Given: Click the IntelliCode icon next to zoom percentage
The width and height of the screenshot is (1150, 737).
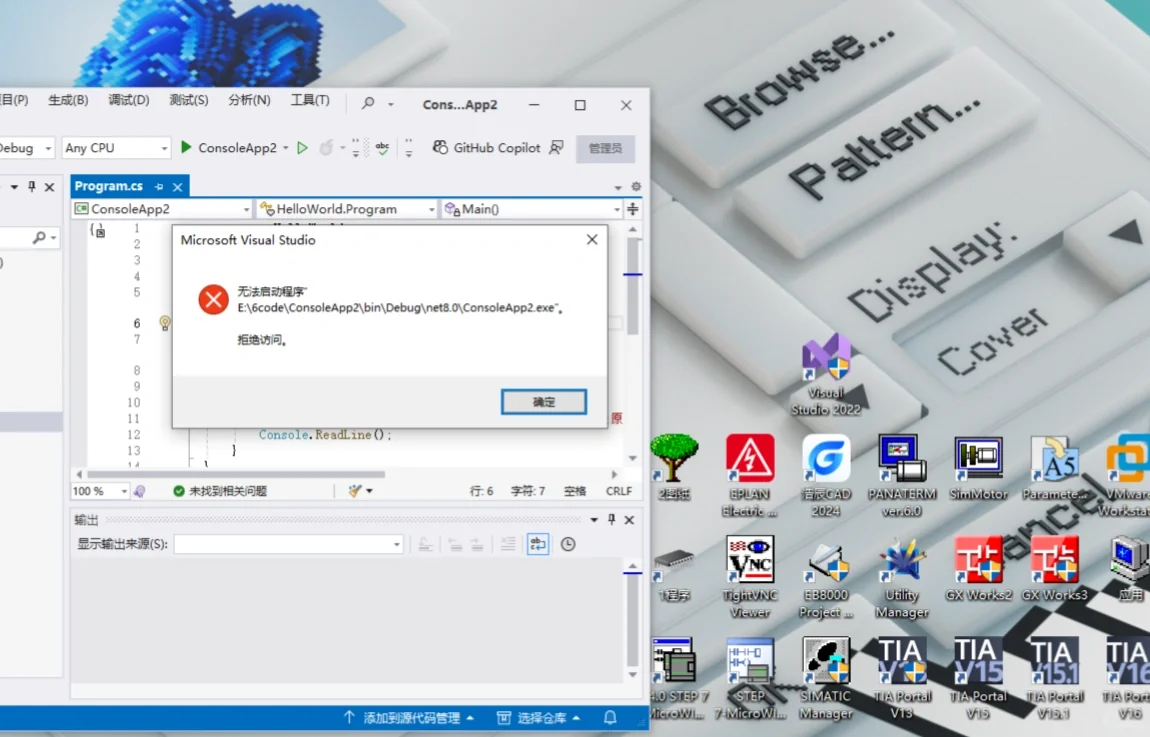Looking at the screenshot, I should (139, 491).
